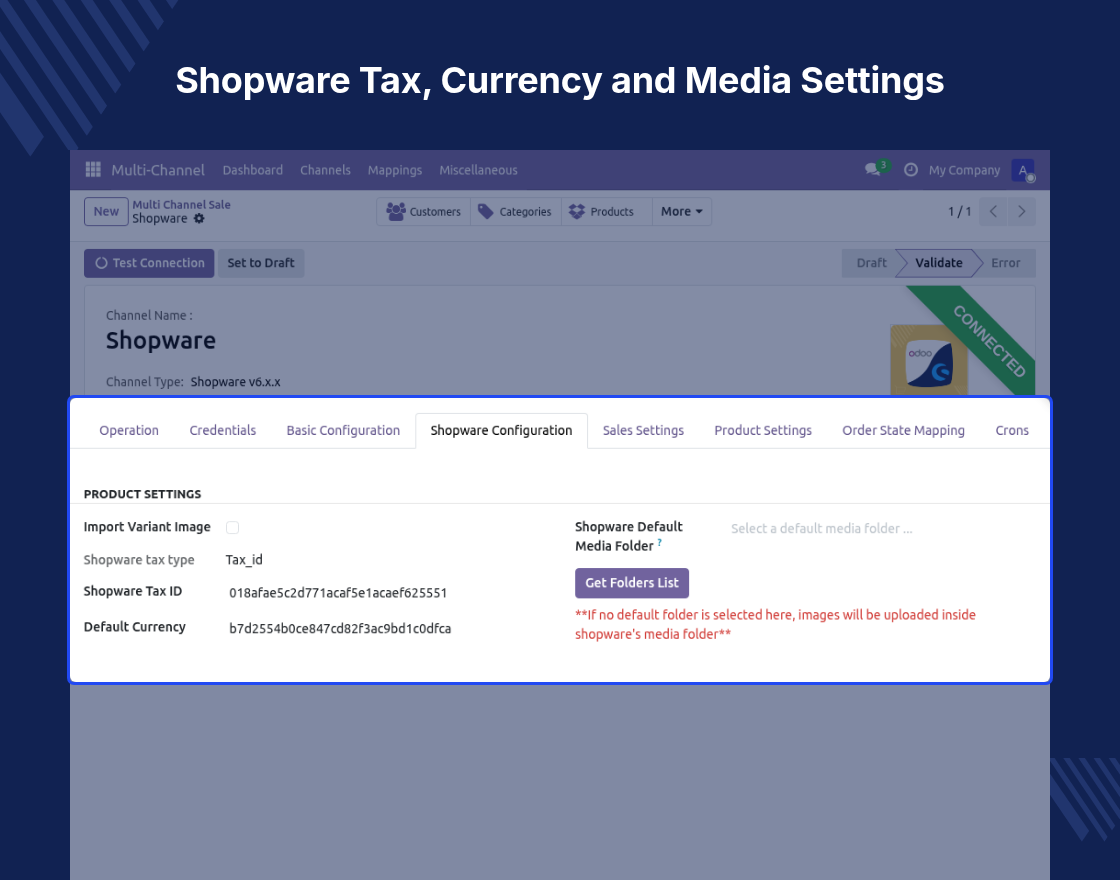1120x880 pixels.
Task: Open the Channels menu
Action: (325, 170)
